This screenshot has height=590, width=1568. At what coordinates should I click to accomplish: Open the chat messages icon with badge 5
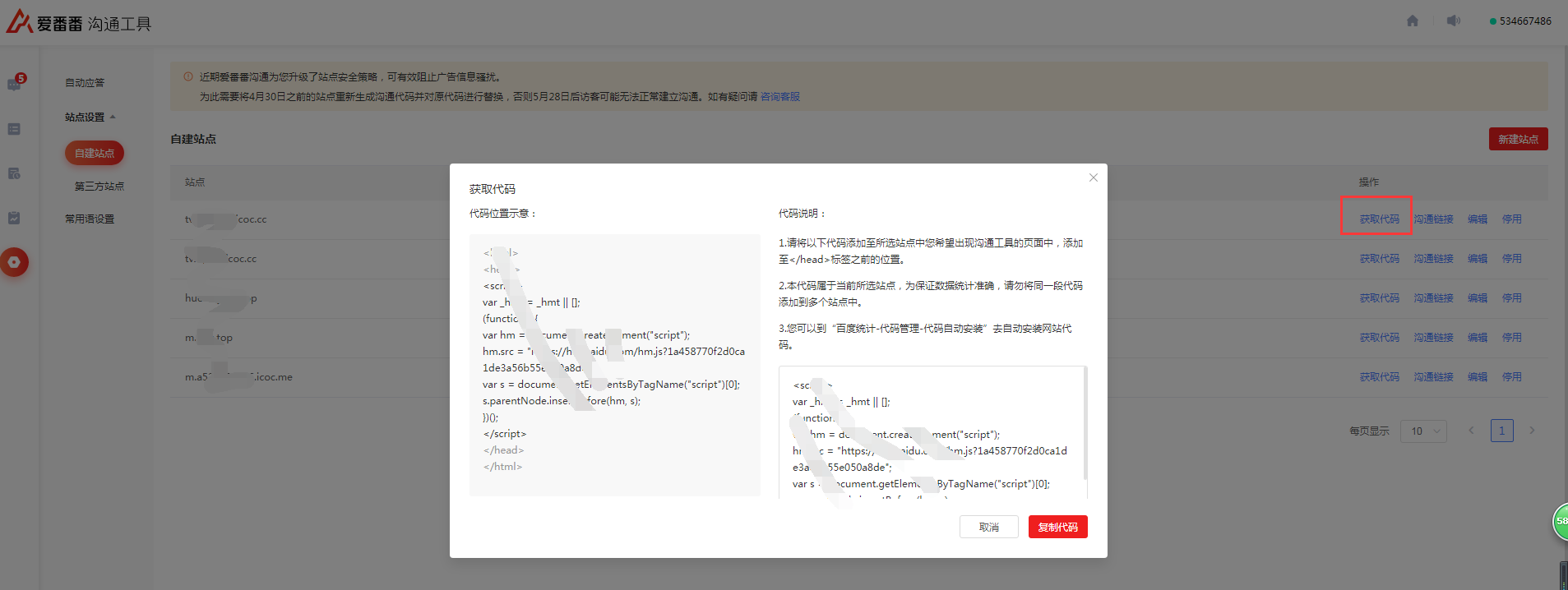pyautogui.click(x=15, y=84)
